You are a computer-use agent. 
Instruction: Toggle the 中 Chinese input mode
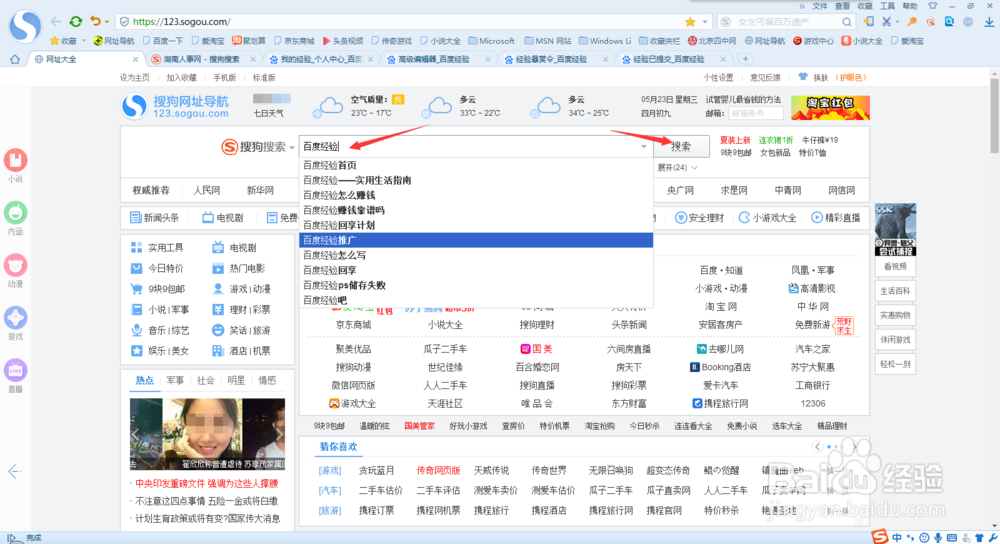(897, 538)
